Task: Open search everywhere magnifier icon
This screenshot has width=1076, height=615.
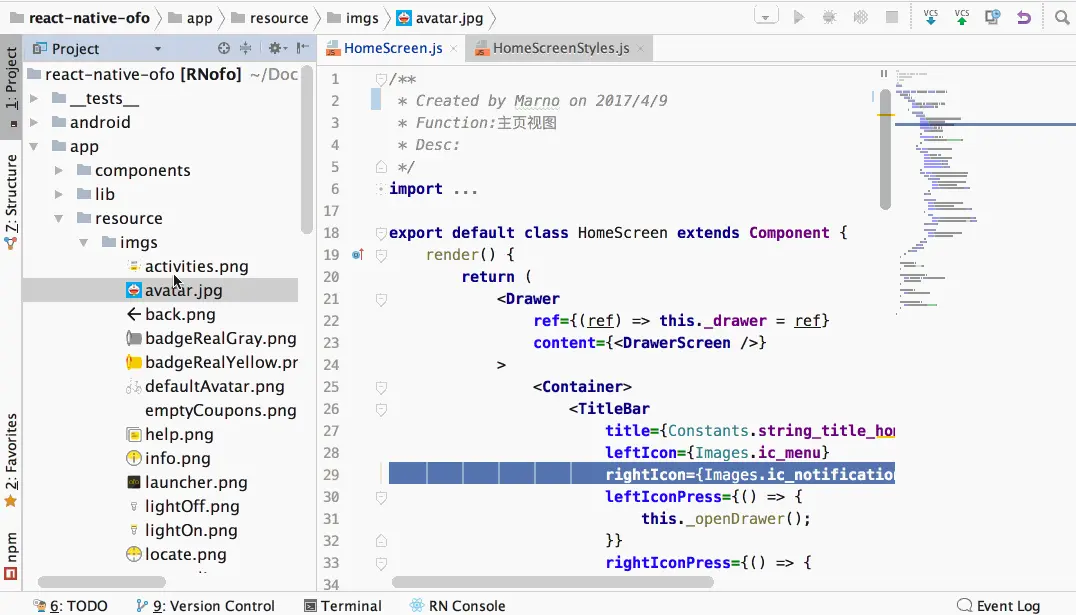Action: 1062,17
